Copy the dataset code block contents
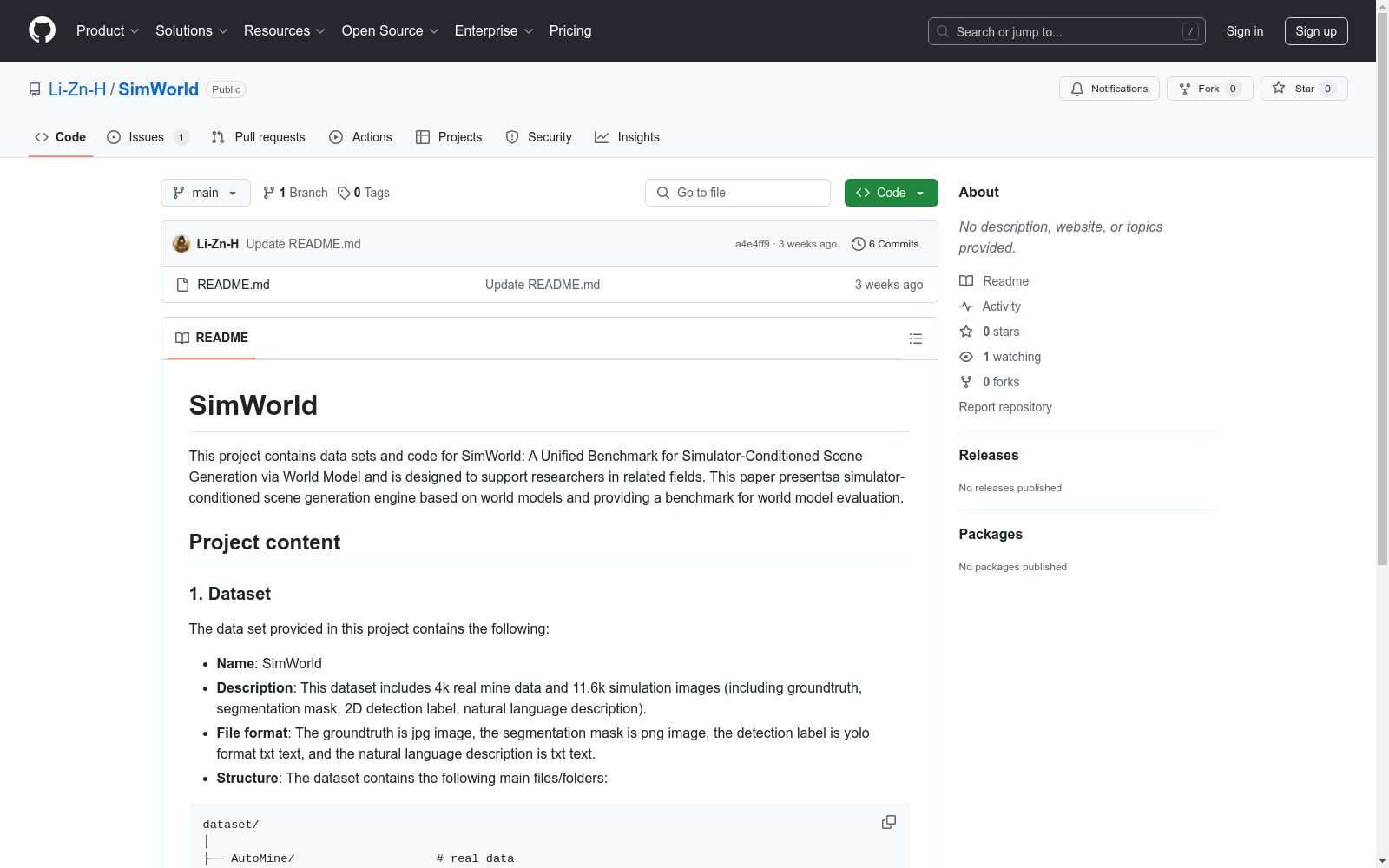 click(888, 822)
